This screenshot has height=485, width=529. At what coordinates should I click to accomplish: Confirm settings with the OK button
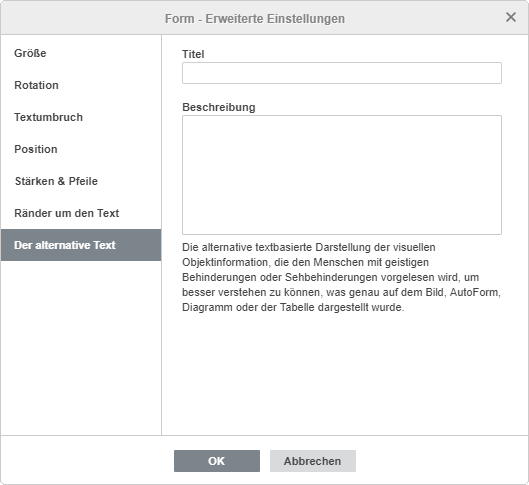(217, 461)
